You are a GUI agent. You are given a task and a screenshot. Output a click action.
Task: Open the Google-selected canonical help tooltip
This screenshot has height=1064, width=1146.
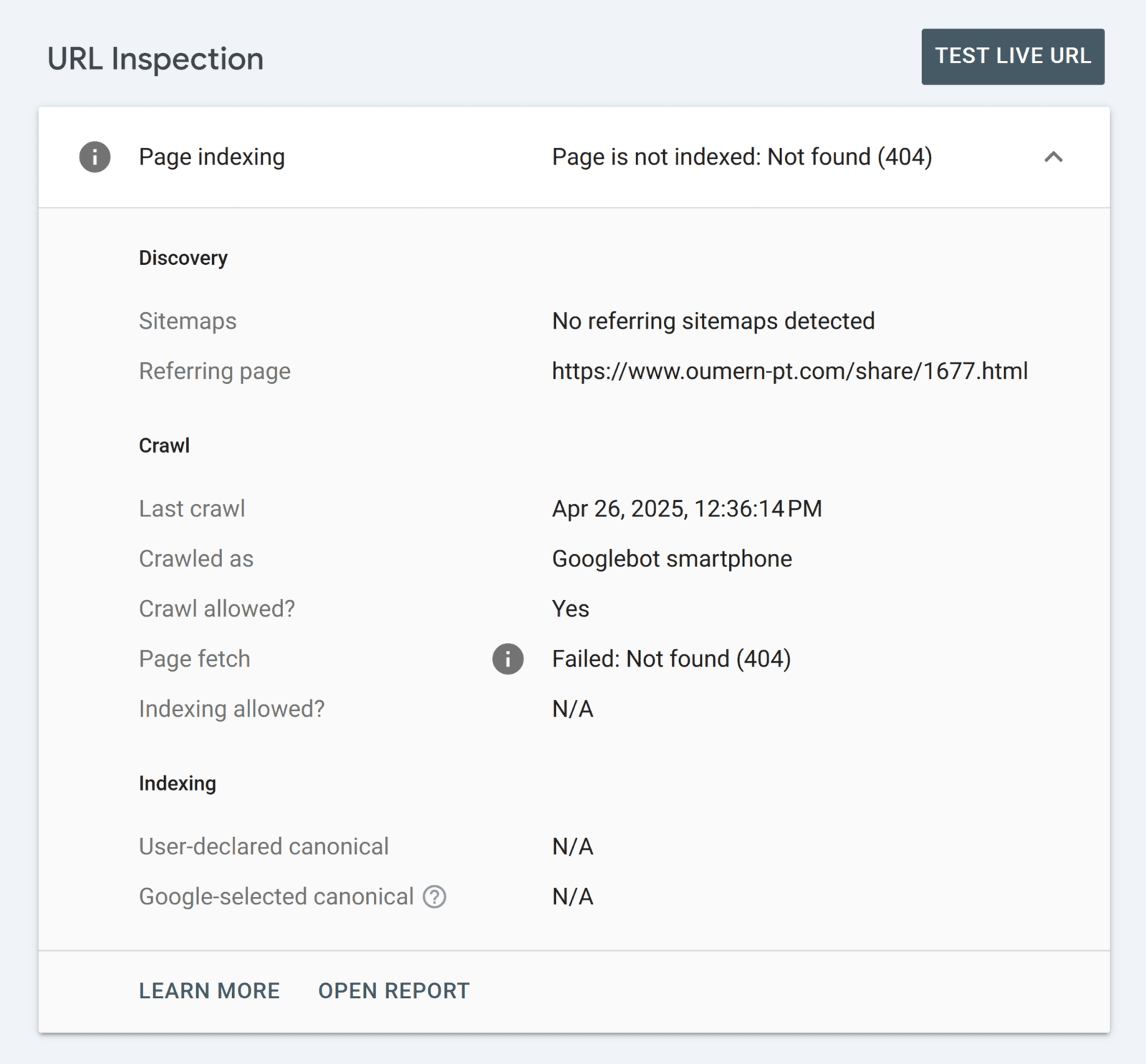tap(434, 896)
